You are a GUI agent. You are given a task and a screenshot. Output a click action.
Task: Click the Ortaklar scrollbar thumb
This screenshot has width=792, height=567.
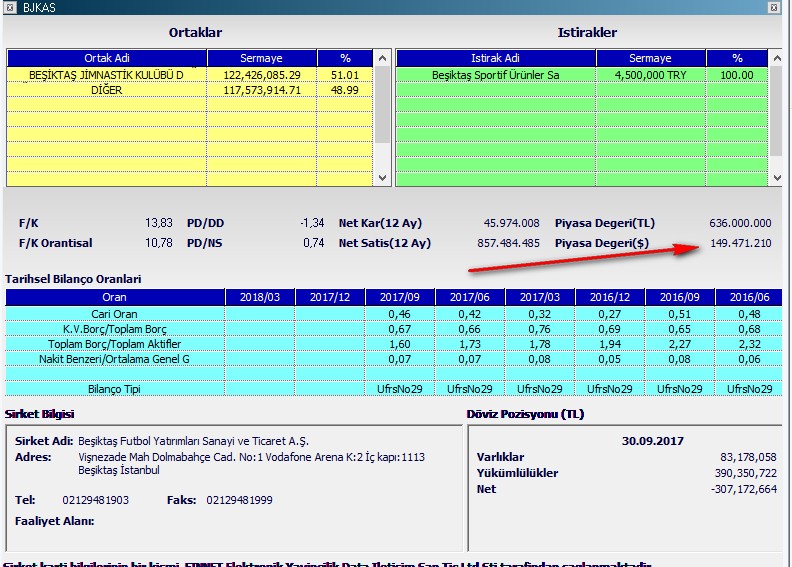click(382, 105)
